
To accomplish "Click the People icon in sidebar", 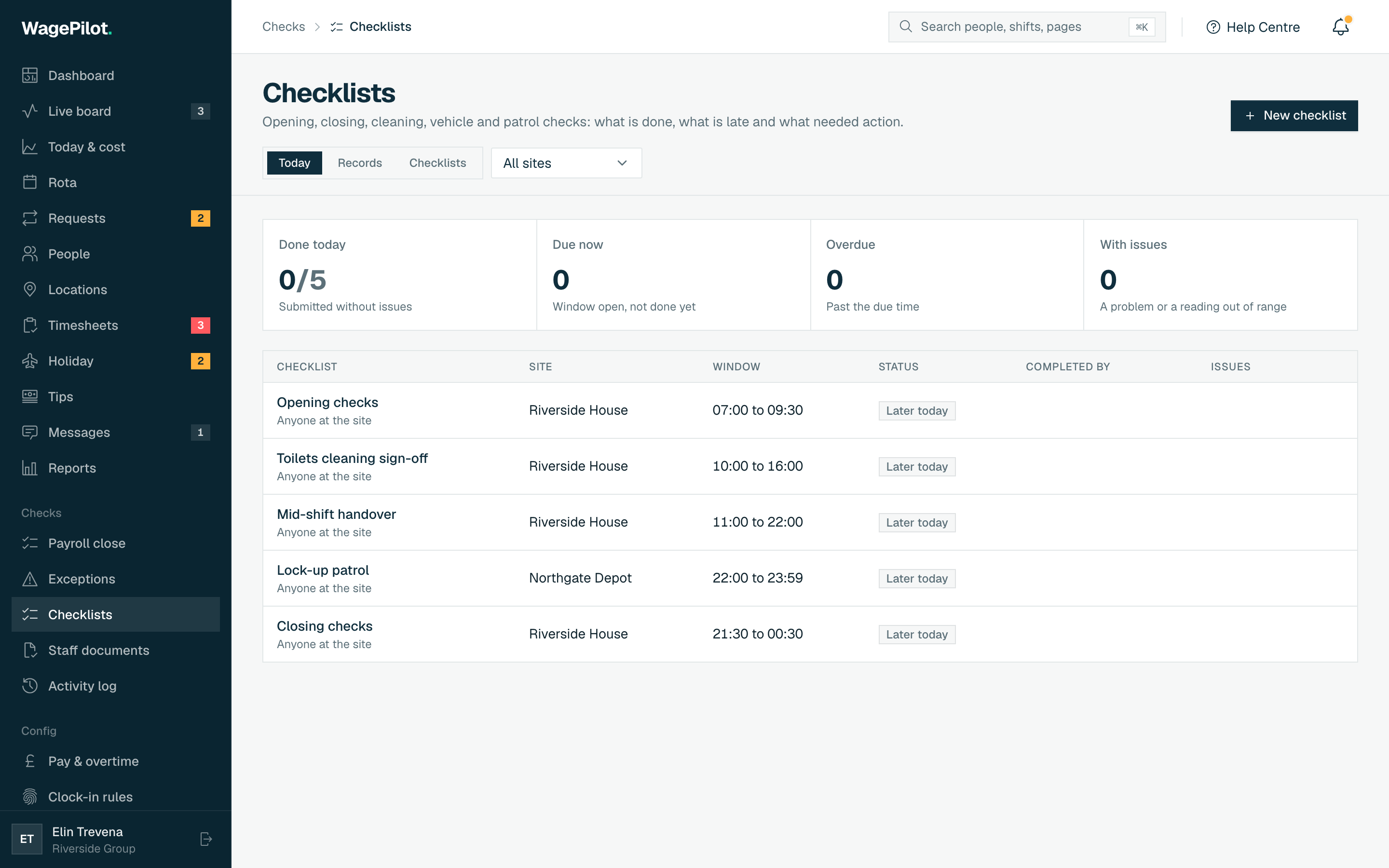I will click(30, 254).
